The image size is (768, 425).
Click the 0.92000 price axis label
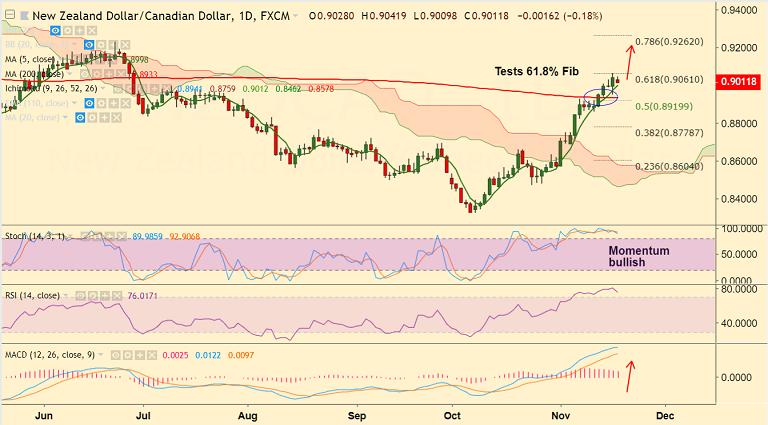(x=741, y=47)
